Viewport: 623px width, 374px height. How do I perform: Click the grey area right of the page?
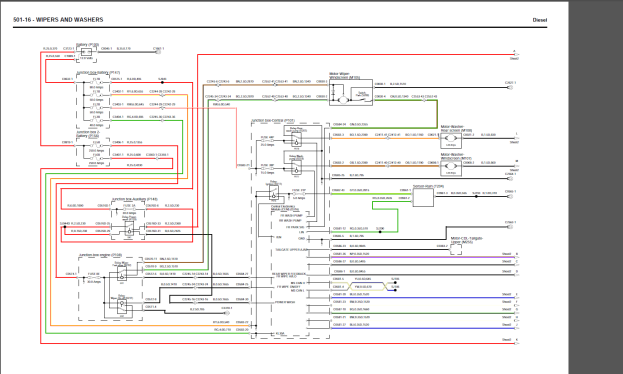596,187
